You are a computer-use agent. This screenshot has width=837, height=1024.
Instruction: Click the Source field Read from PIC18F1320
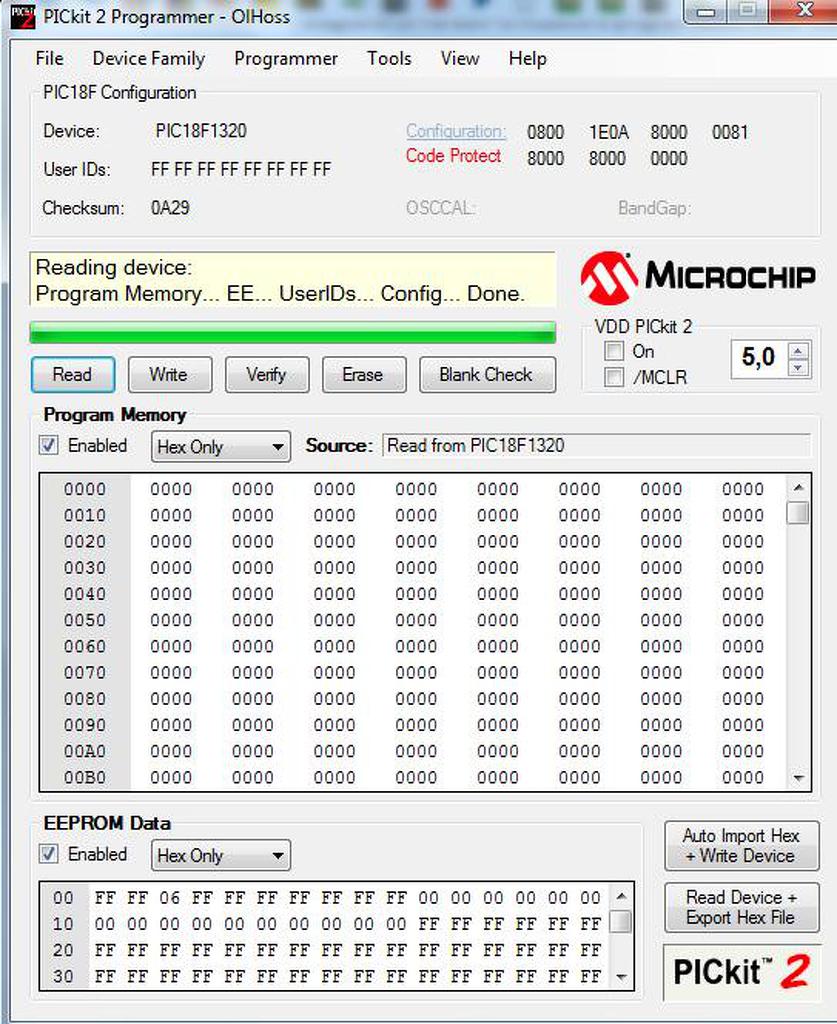click(x=596, y=446)
